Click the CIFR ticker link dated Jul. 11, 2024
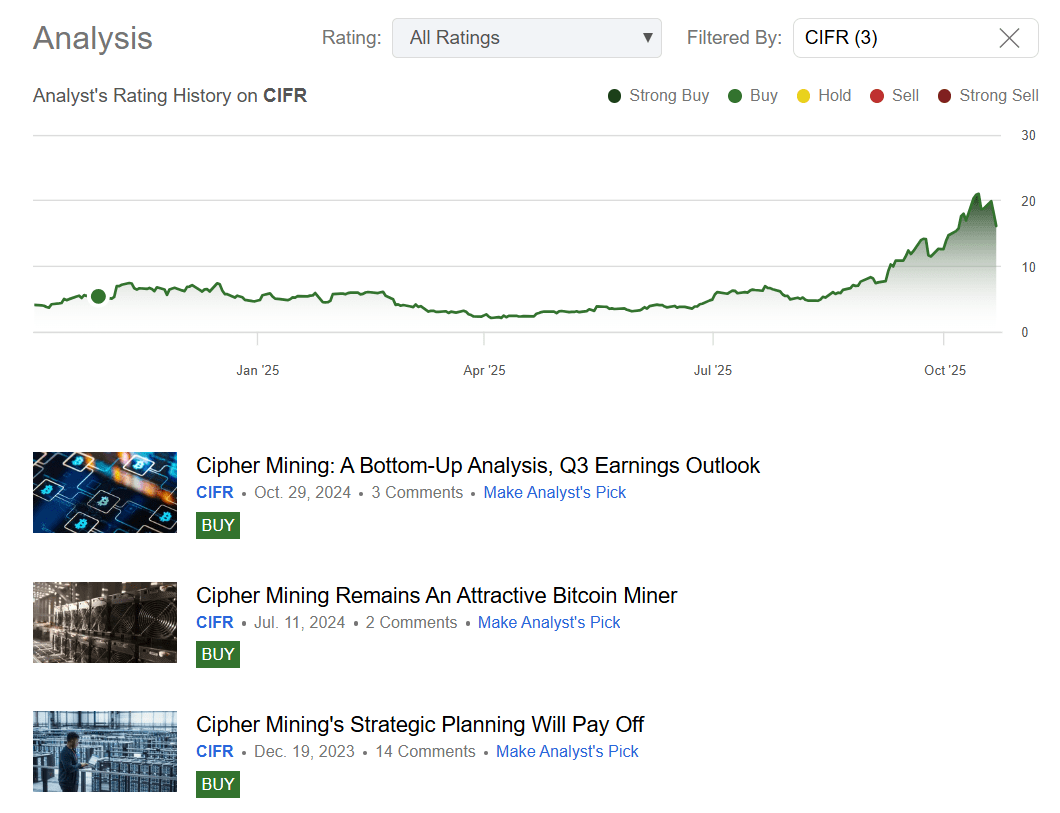The height and width of the screenshot is (813, 1060). [x=214, y=622]
